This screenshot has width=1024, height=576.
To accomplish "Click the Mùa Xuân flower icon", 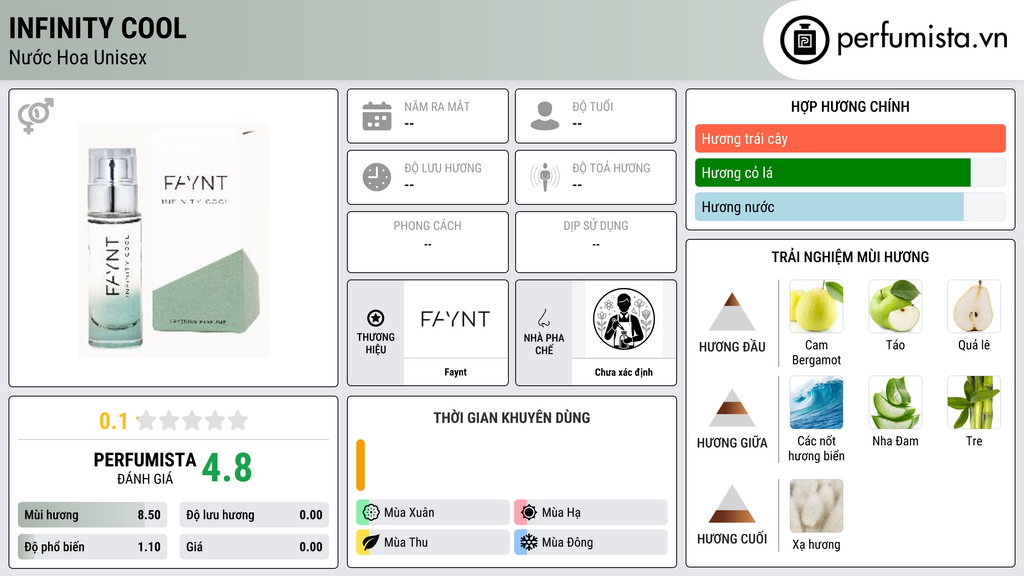I will click(x=371, y=512).
